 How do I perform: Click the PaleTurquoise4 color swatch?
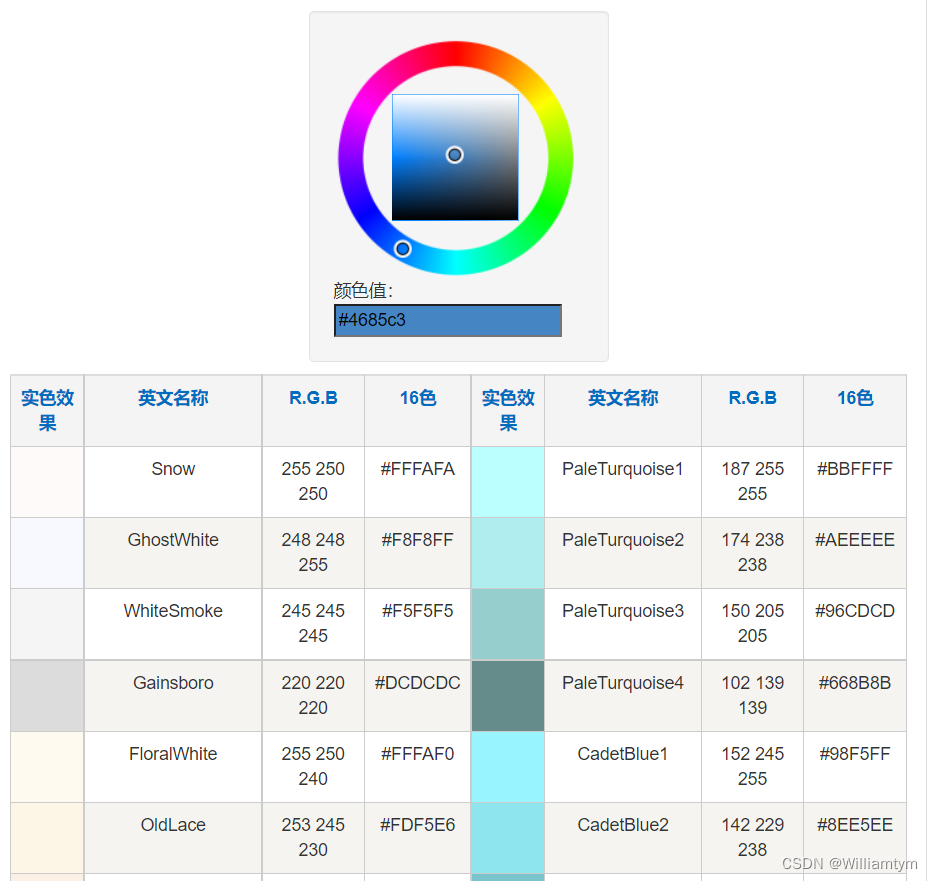click(508, 695)
